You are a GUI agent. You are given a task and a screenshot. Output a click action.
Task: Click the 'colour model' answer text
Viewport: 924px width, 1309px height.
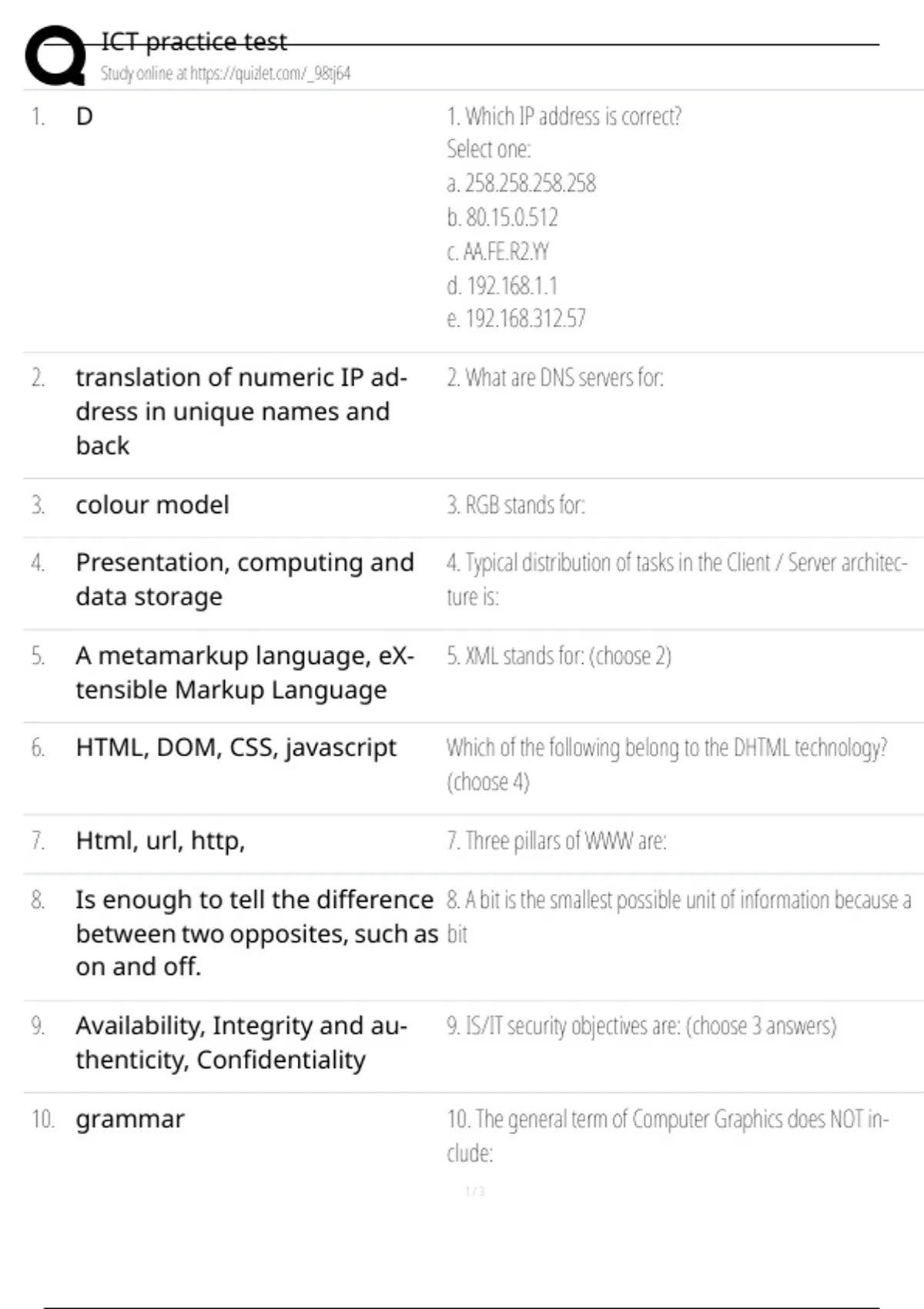[152, 505]
